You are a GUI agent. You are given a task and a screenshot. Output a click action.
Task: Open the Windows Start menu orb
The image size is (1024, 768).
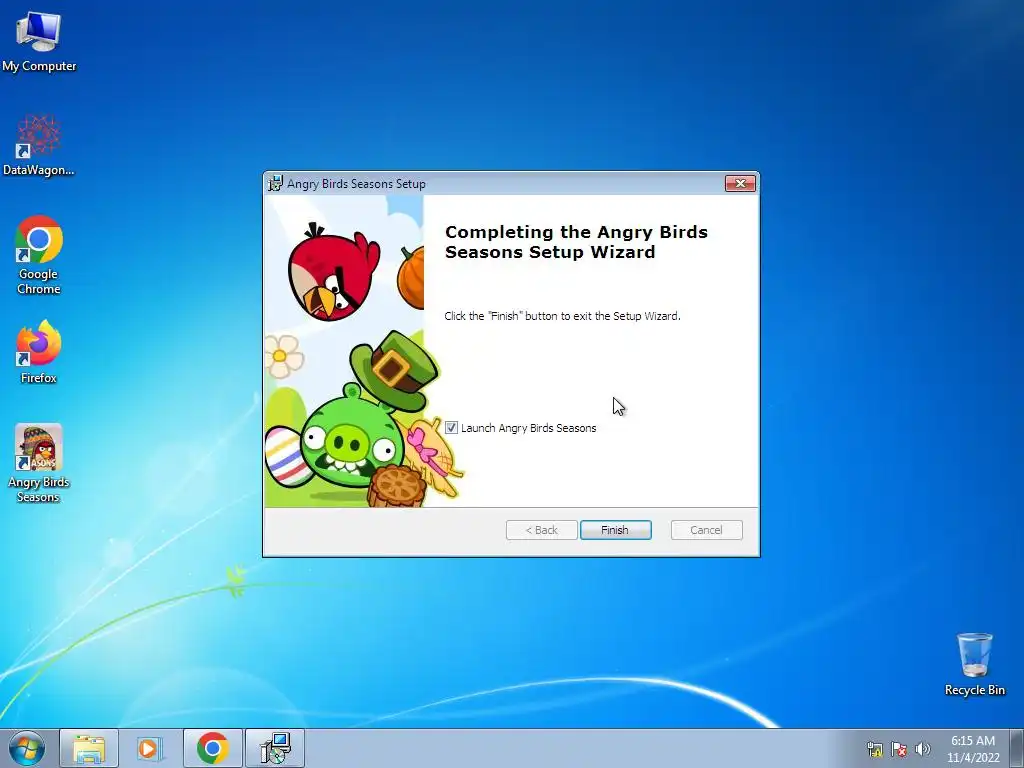27,748
